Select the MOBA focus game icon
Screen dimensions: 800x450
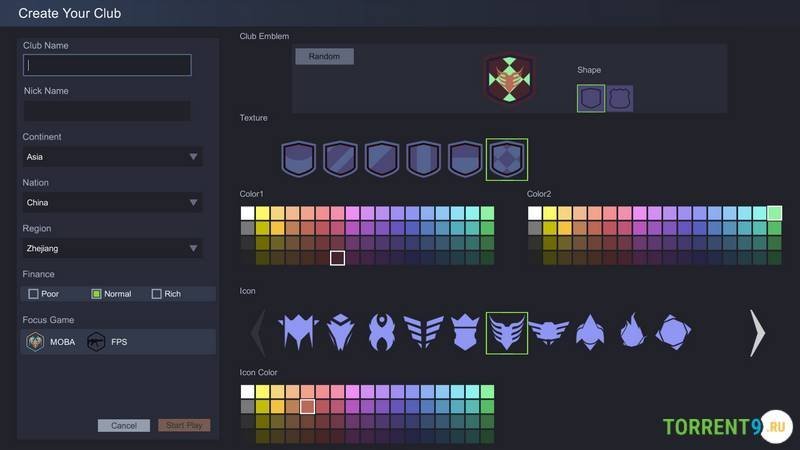[35, 342]
